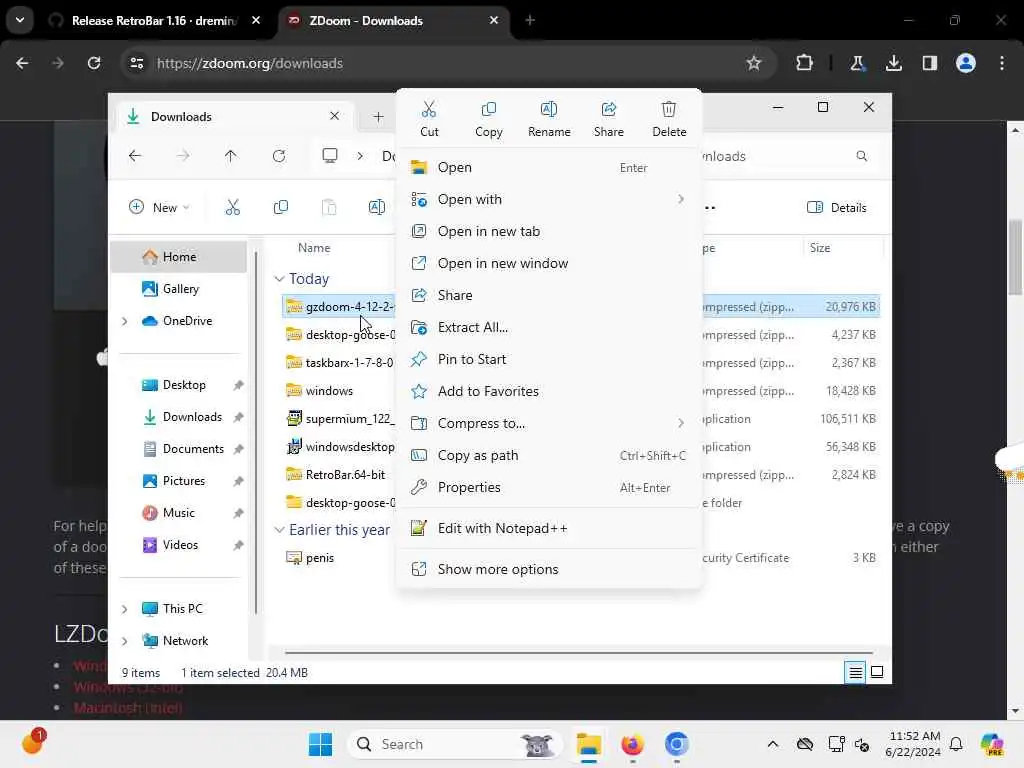Image resolution: width=1024 pixels, height=768 pixels.
Task: Select Open in new window
Action: coord(549,263)
